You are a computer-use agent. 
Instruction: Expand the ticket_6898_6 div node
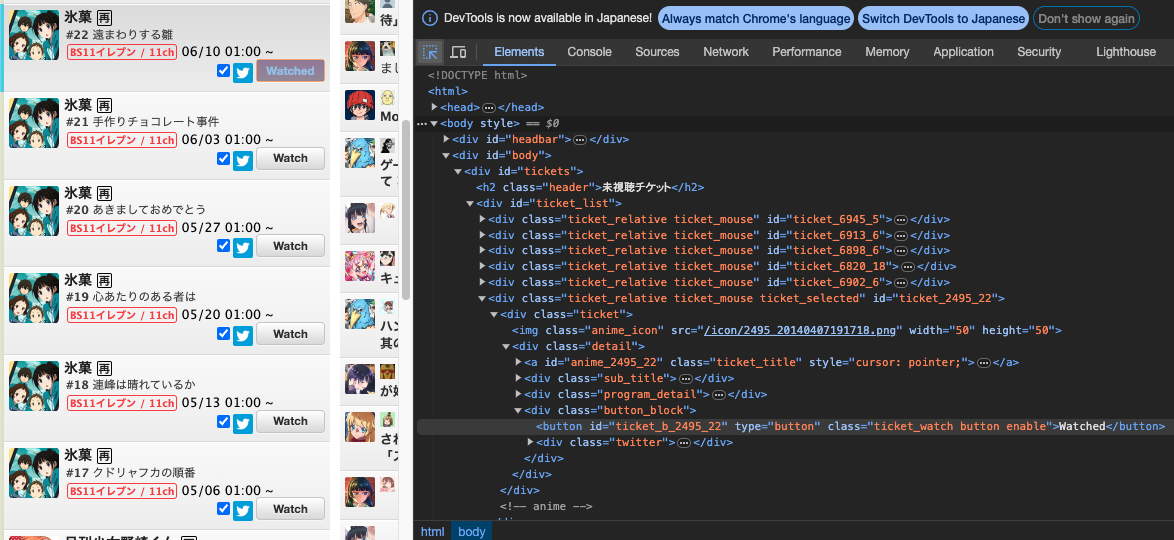pyautogui.click(x=482, y=251)
